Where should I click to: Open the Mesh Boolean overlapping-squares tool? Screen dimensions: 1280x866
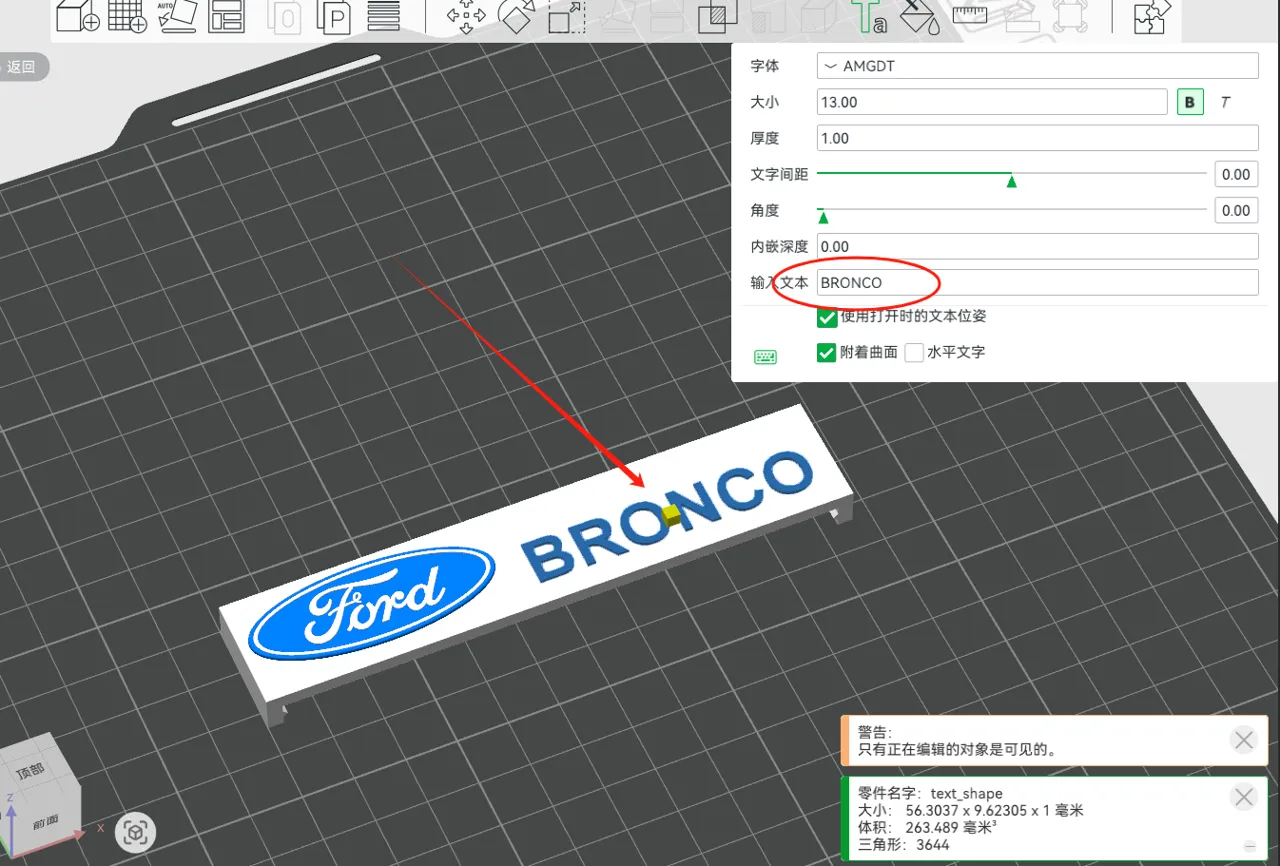pyautogui.click(x=716, y=17)
